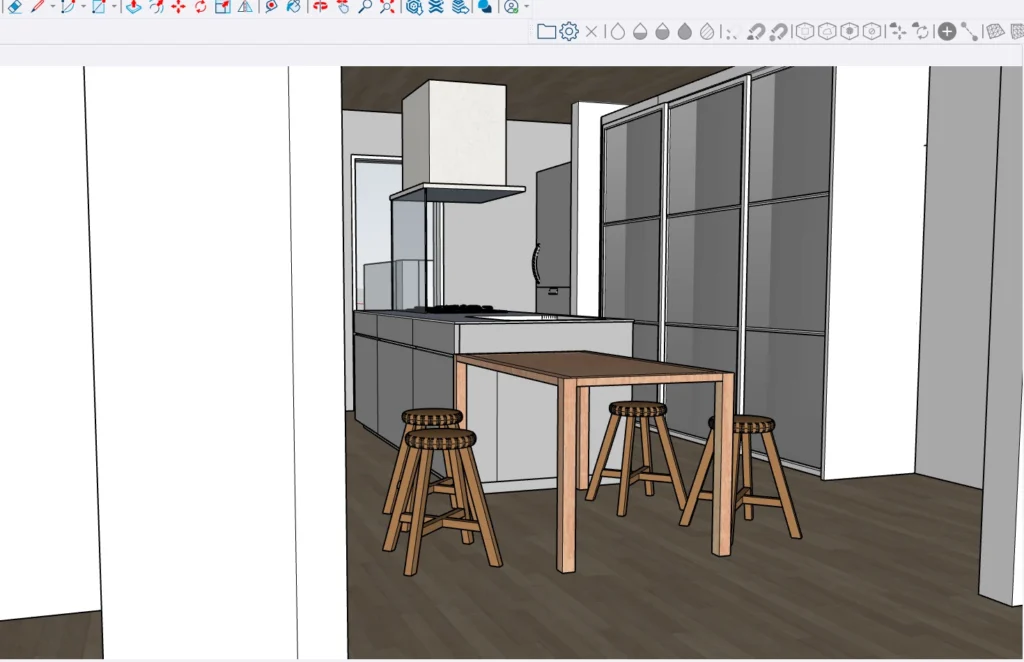Select the Arc tool

68,7
